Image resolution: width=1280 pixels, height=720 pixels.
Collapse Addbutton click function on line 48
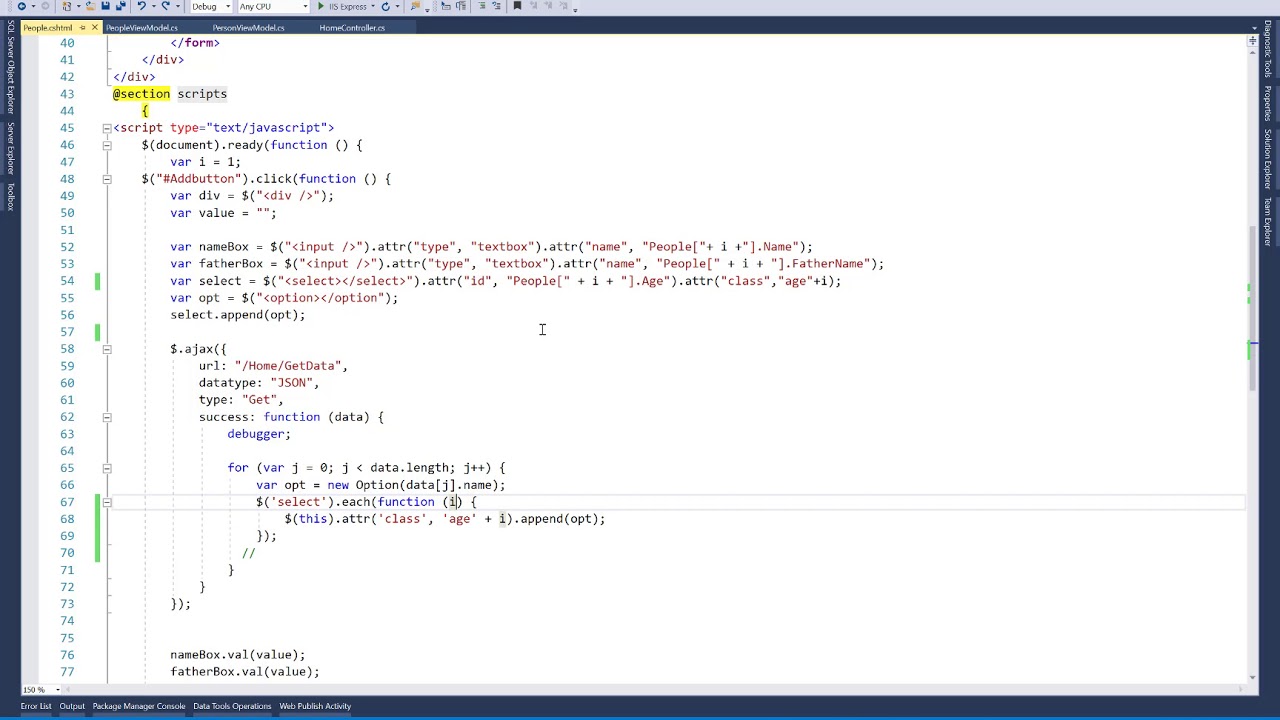[106, 179]
